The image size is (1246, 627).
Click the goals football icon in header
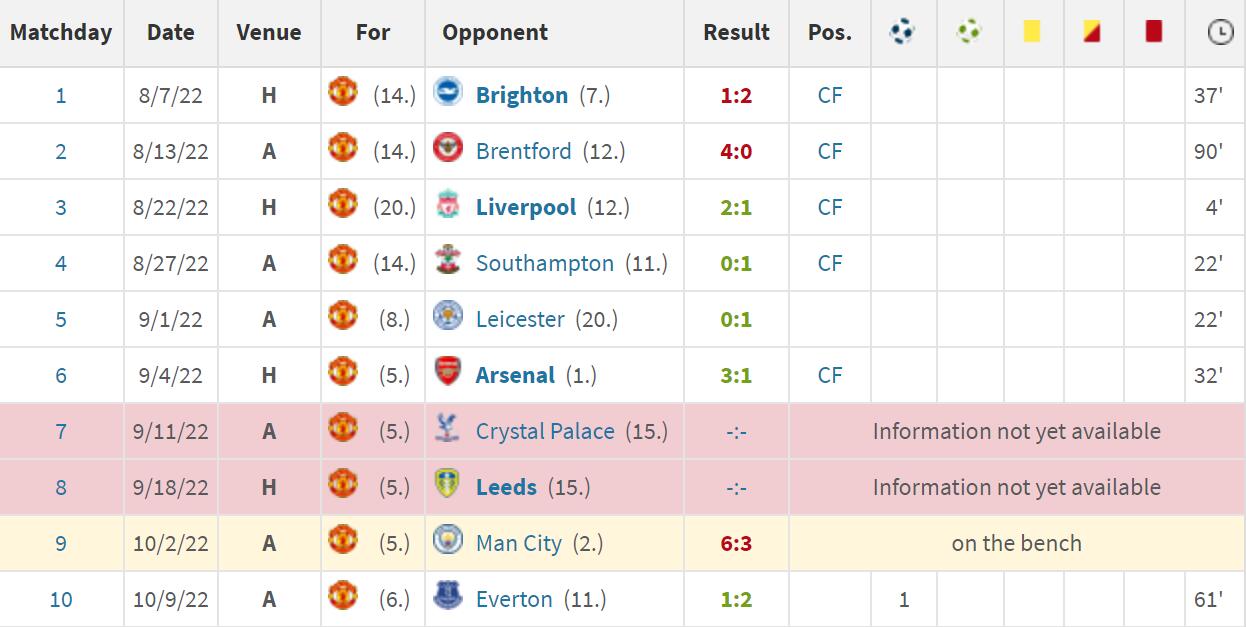[902, 32]
